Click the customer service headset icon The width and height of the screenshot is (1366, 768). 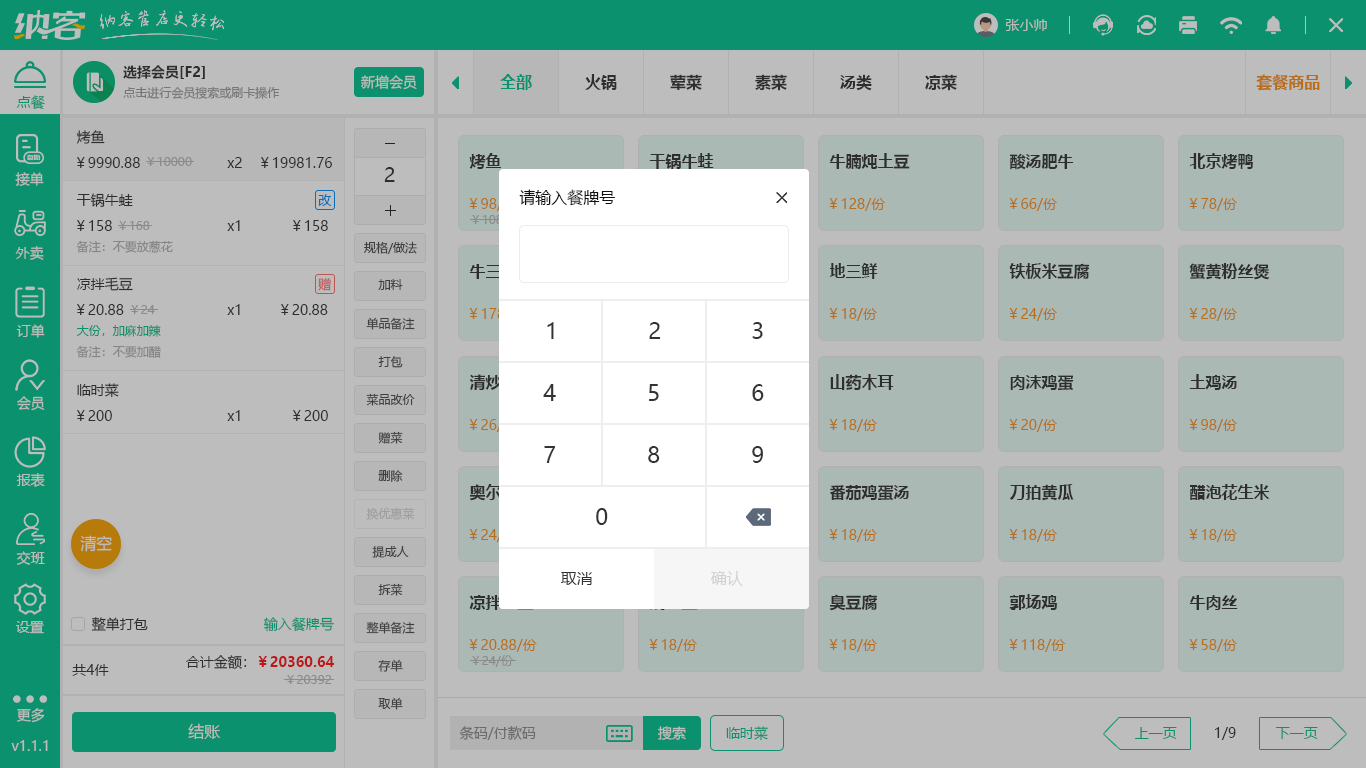pos(1103,25)
